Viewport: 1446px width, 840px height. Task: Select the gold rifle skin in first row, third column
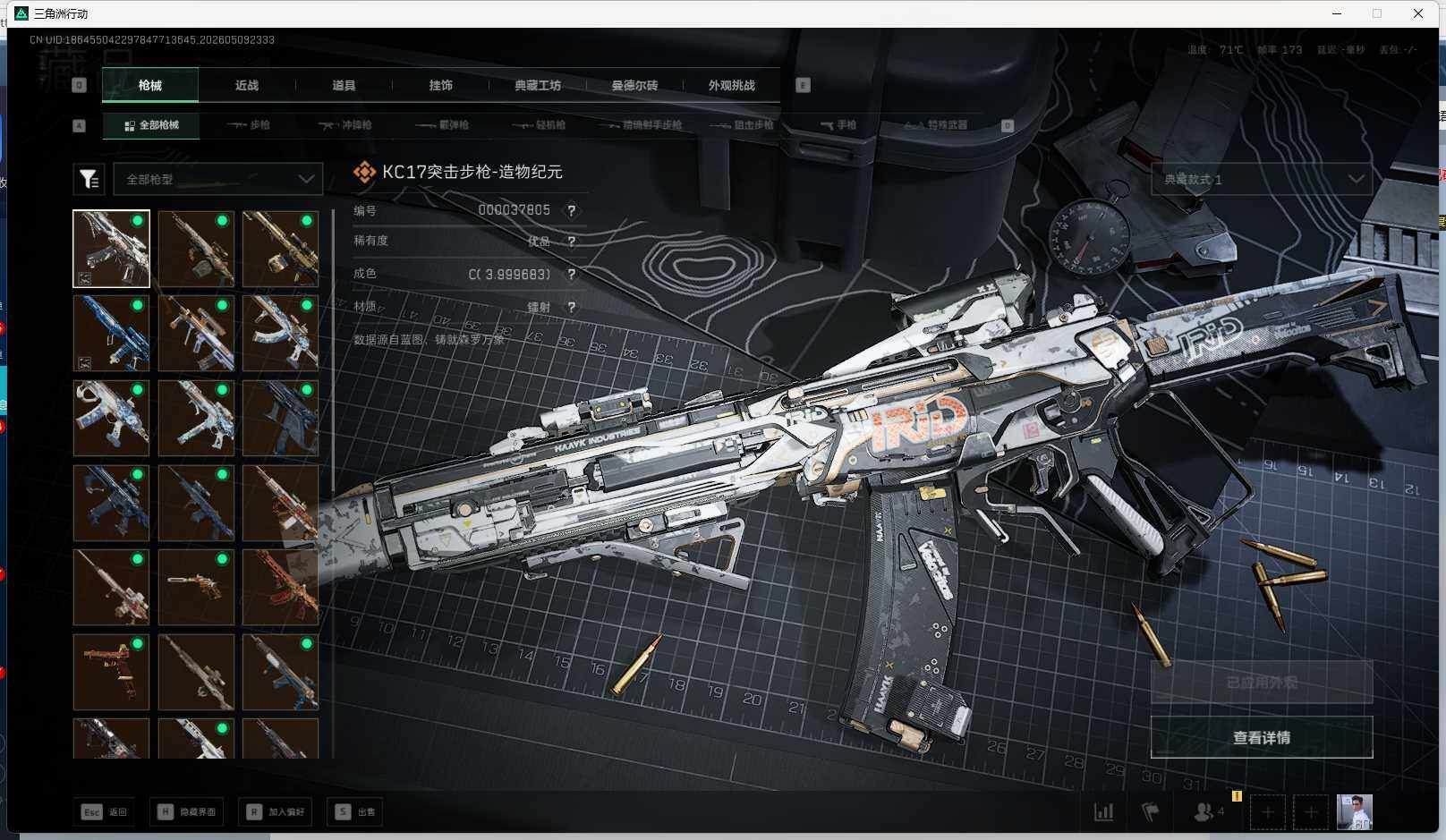pos(280,249)
